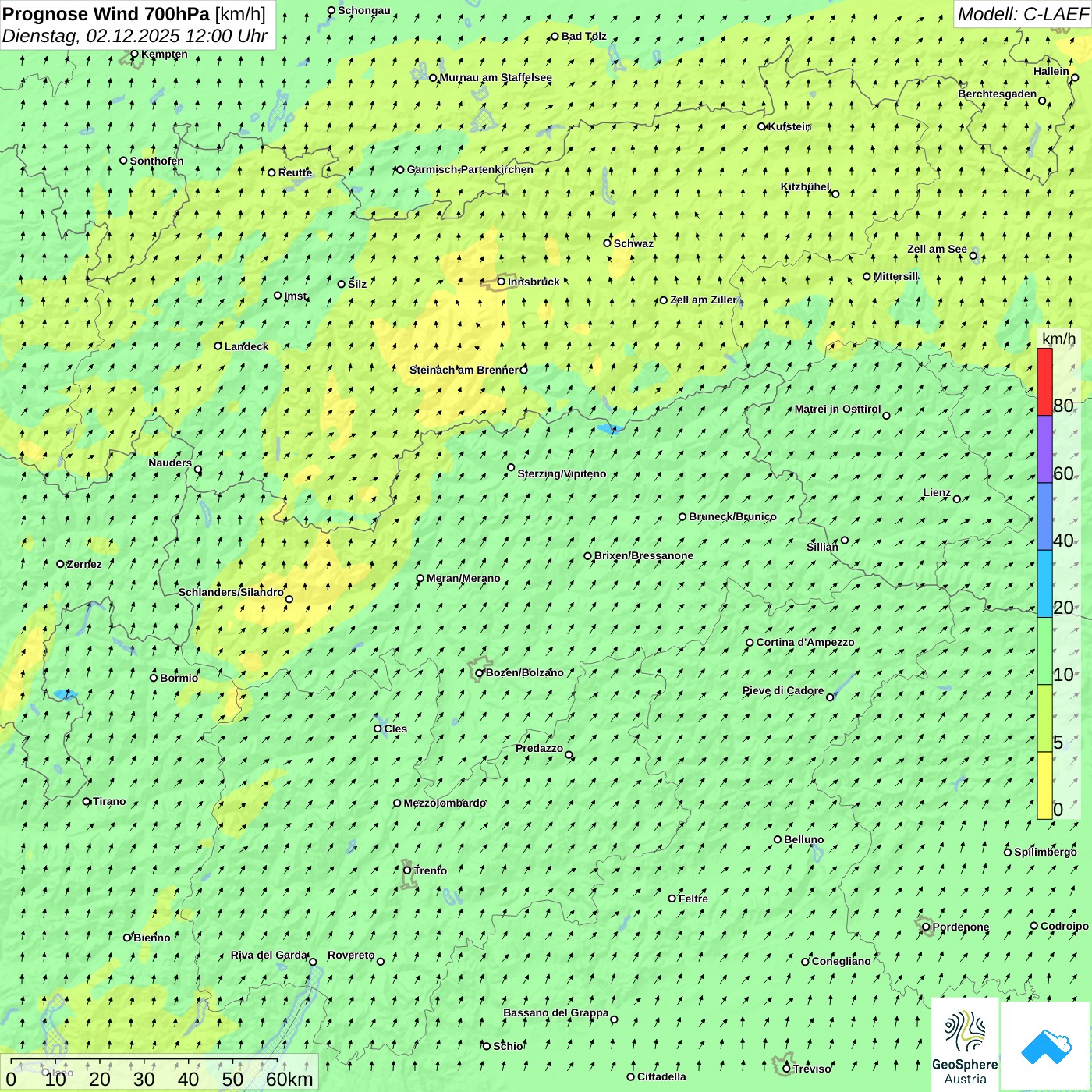The width and height of the screenshot is (1092, 1092).
Task: Click the 'Meran/Merano' label
Action: (x=463, y=578)
